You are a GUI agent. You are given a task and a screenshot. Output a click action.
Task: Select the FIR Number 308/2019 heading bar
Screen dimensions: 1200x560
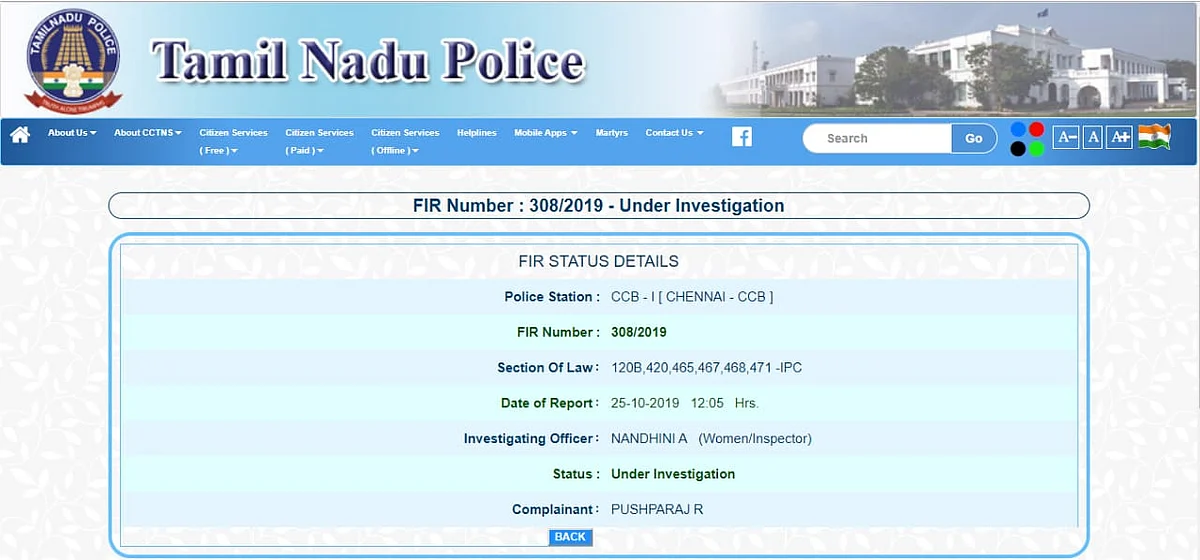pyautogui.click(x=599, y=206)
